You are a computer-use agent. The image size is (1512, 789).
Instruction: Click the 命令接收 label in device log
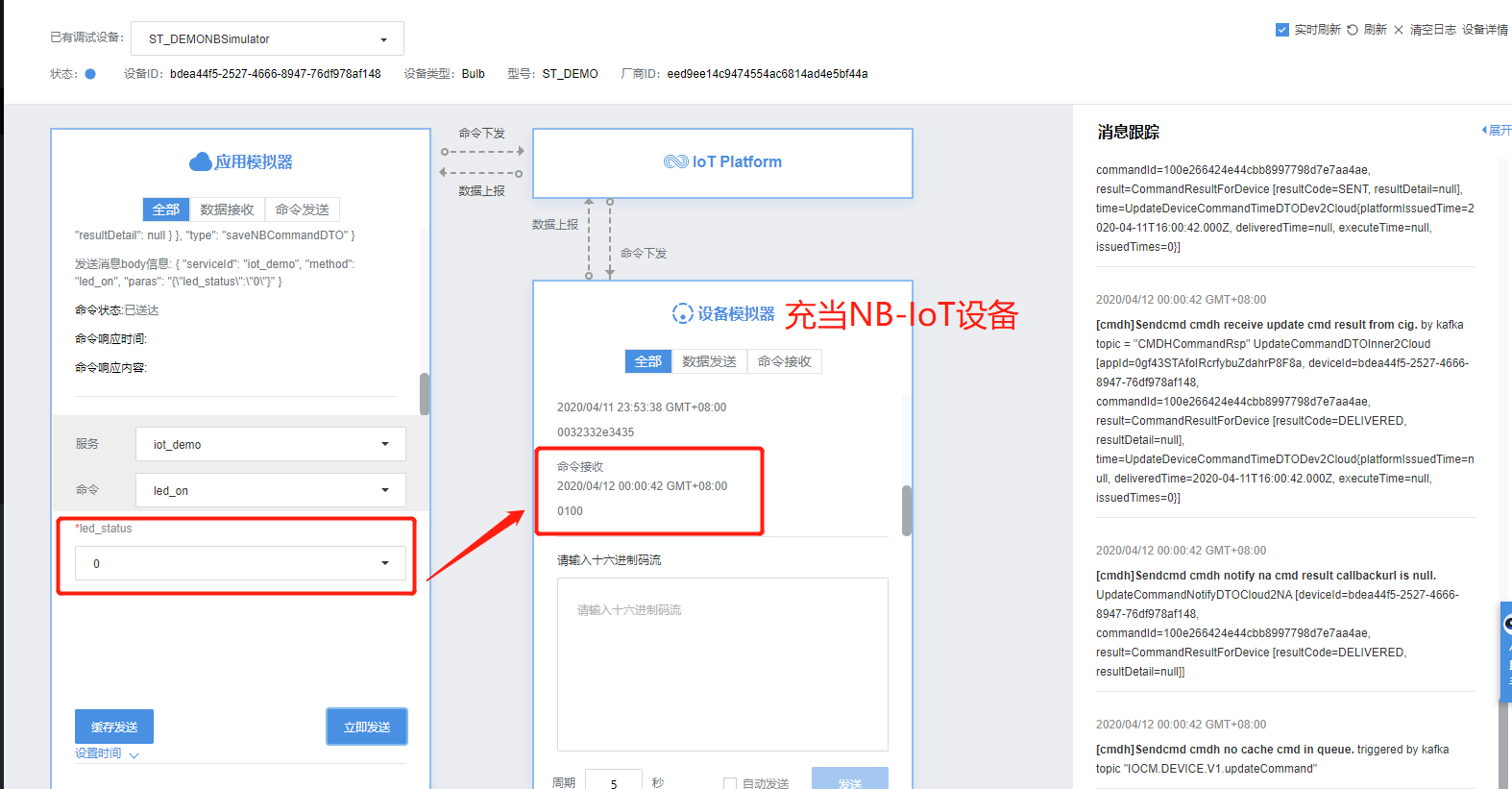pos(580,467)
